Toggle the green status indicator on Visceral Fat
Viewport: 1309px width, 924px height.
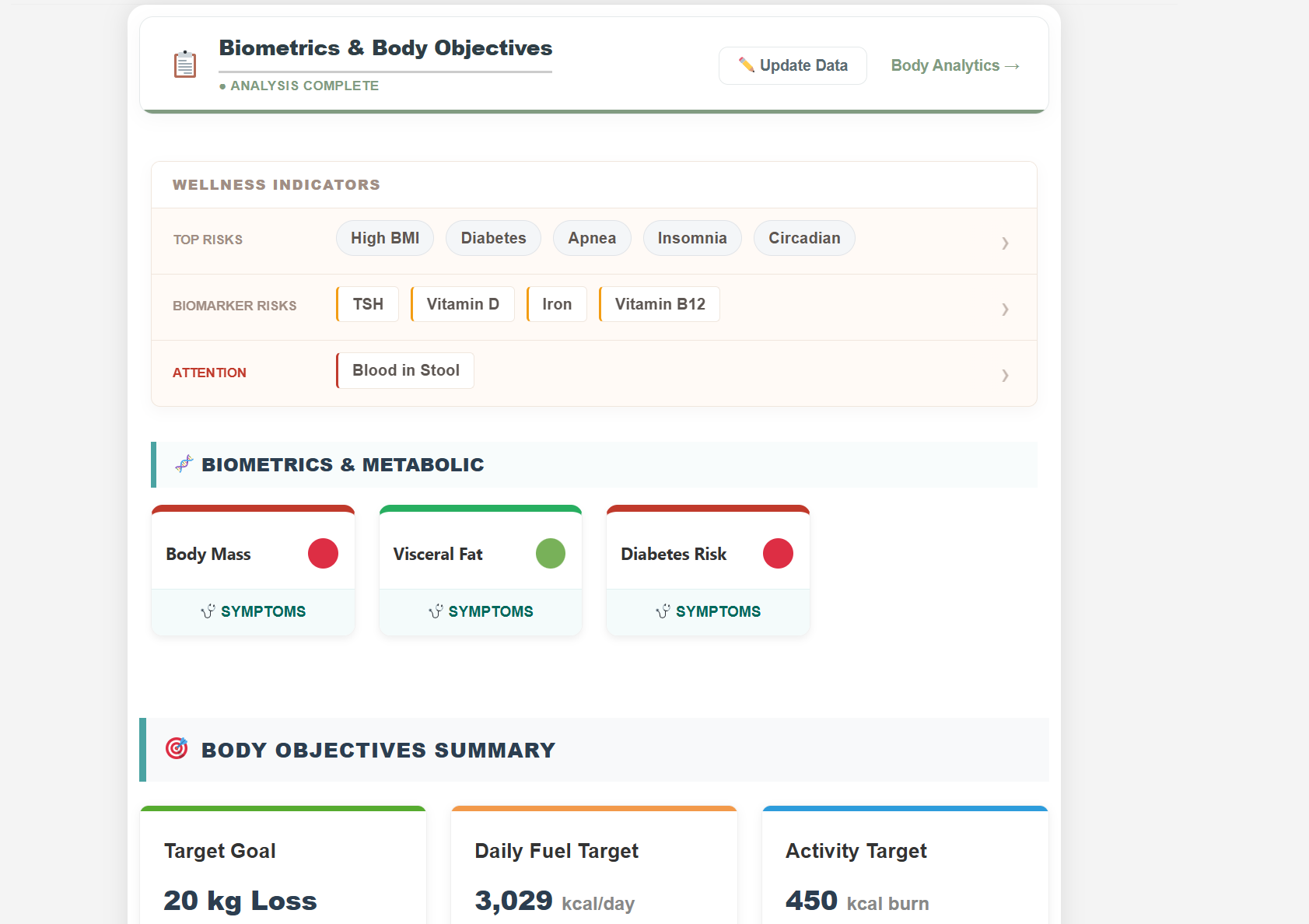[551, 553]
